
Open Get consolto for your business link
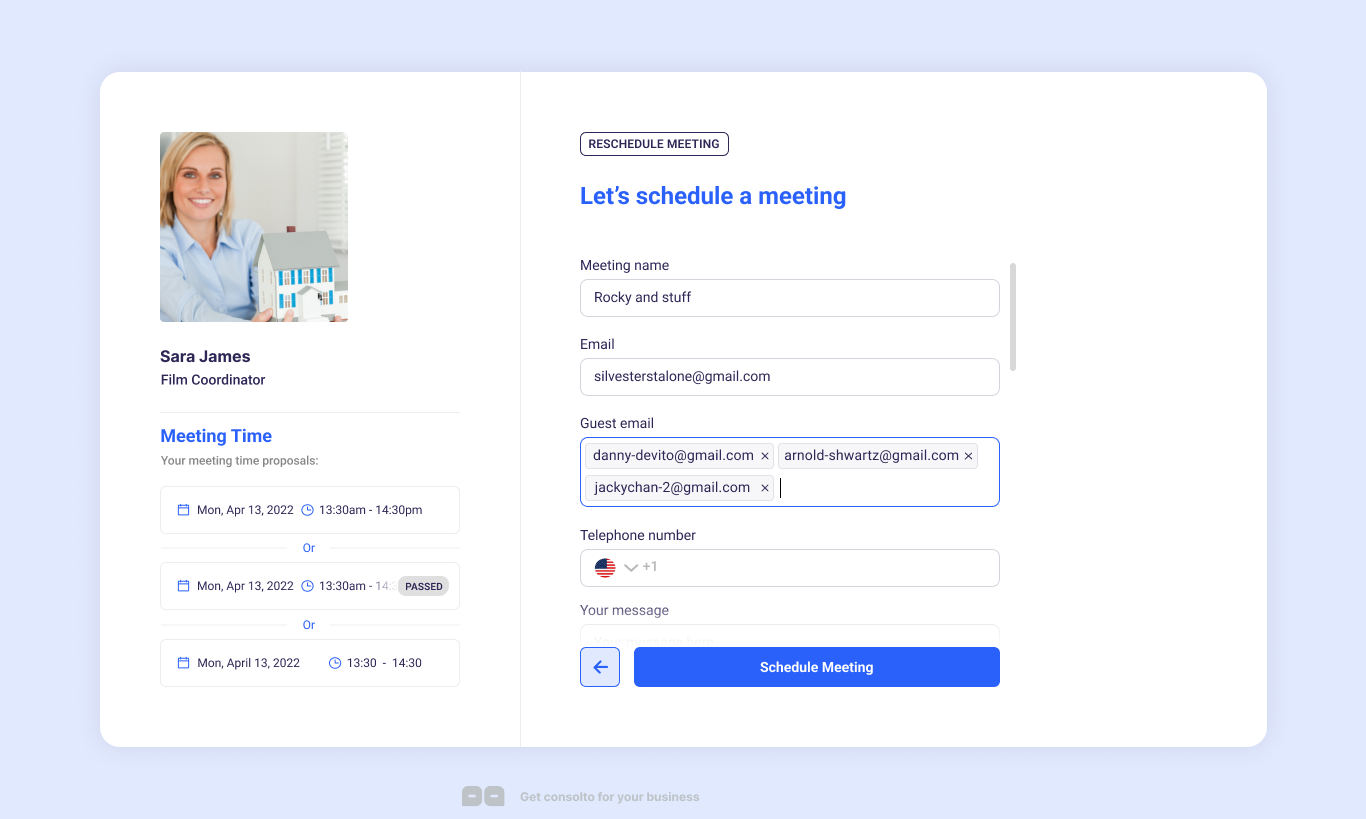[x=609, y=797]
